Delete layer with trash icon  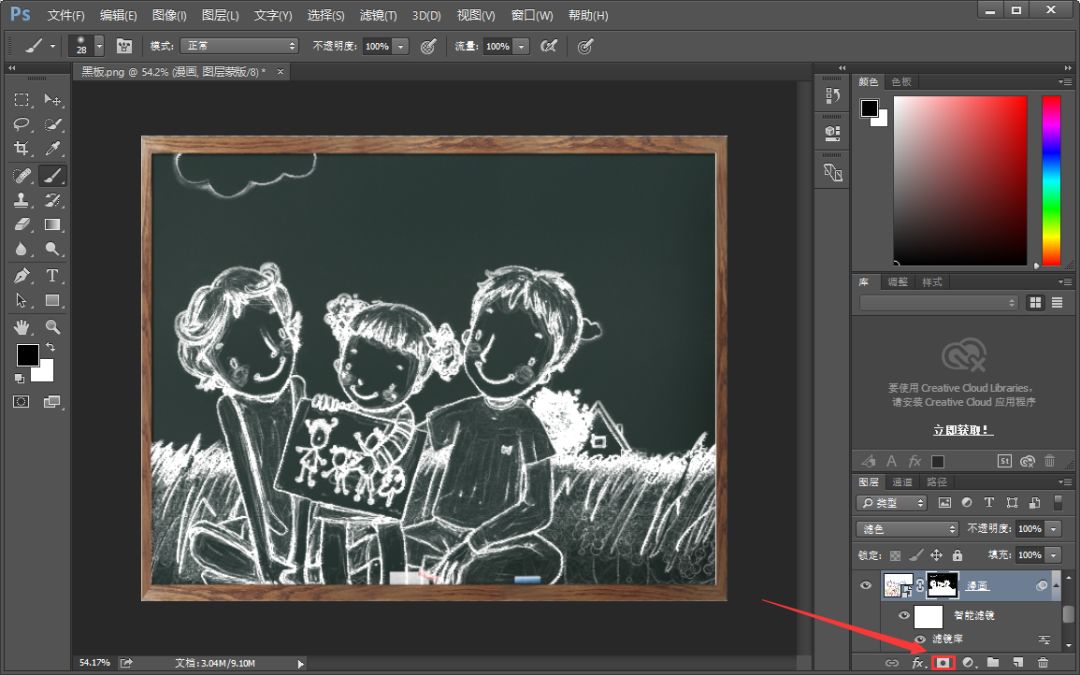[1043, 663]
